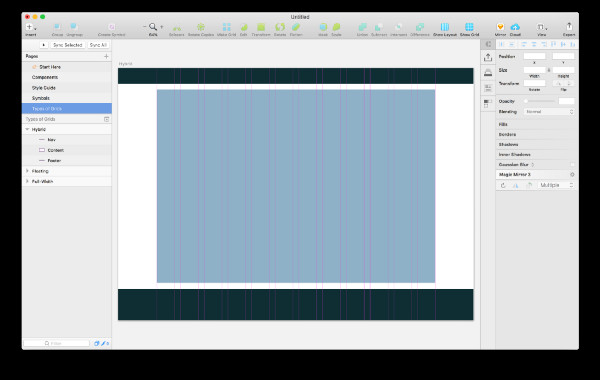This screenshot has width=600, height=380.
Task: Click the layer Filter search field
Action: tap(57, 343)
